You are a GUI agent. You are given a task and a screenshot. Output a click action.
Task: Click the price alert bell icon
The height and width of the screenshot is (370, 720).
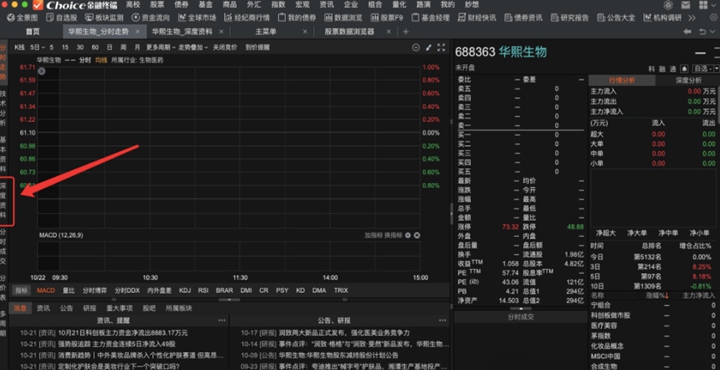(684, 68)
